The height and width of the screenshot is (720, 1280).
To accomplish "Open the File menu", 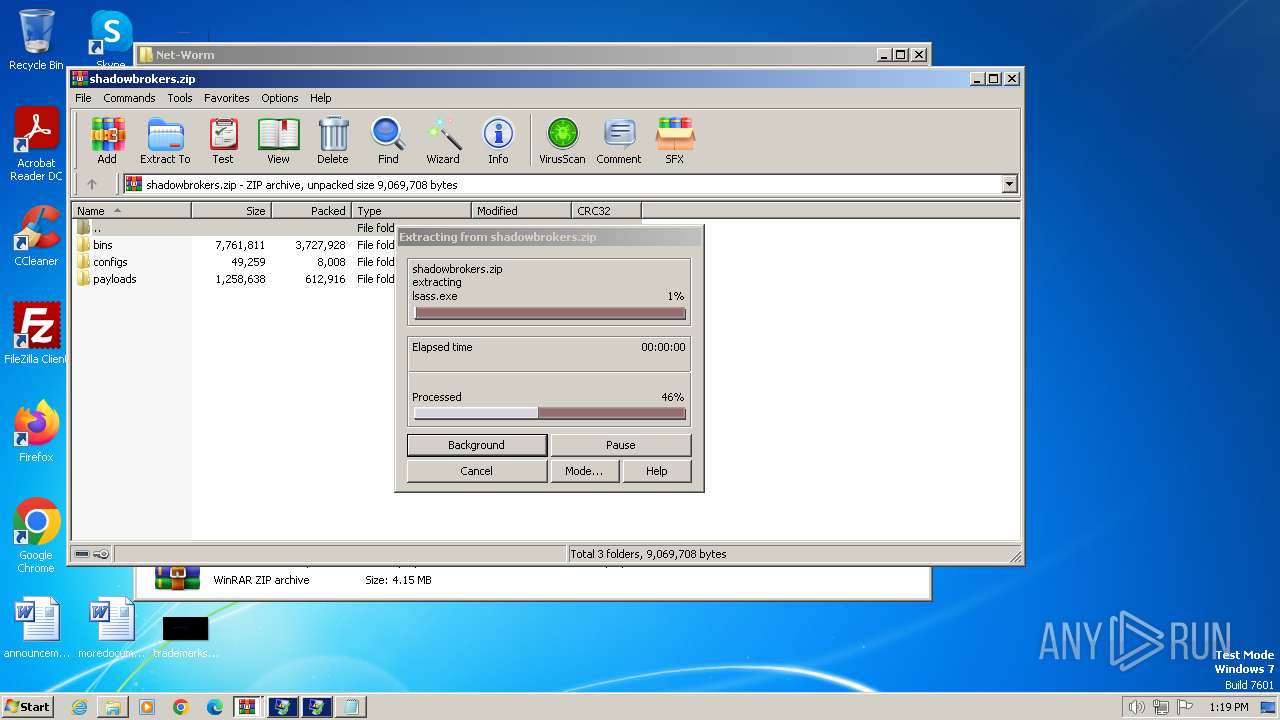I will click(x=83, y=98).
